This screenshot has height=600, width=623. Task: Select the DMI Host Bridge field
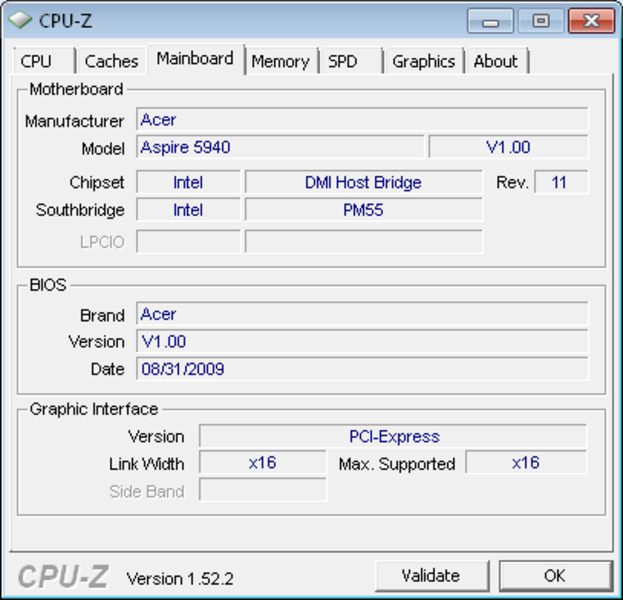(364, 182)
